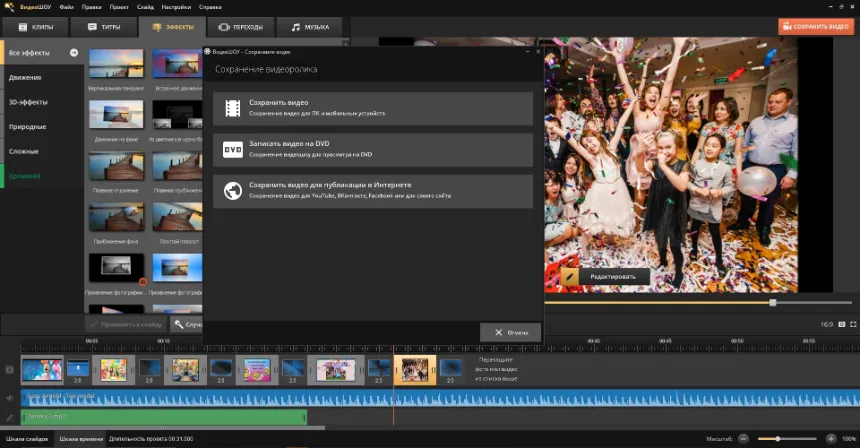Click the film strip icon for Сохранить видео

pos(233,108)
